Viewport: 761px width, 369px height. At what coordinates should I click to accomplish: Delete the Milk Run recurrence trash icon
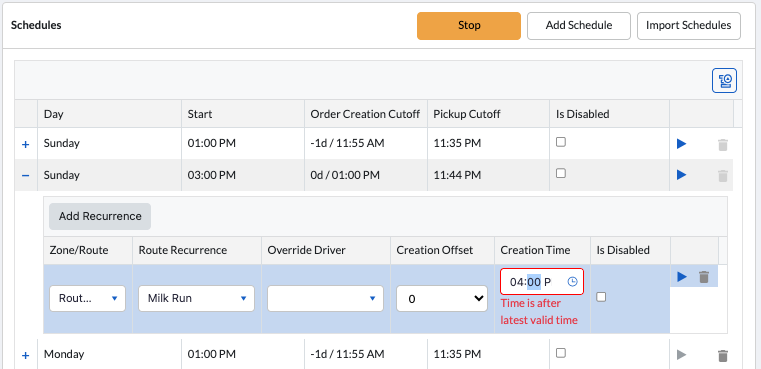click(704, 277)
